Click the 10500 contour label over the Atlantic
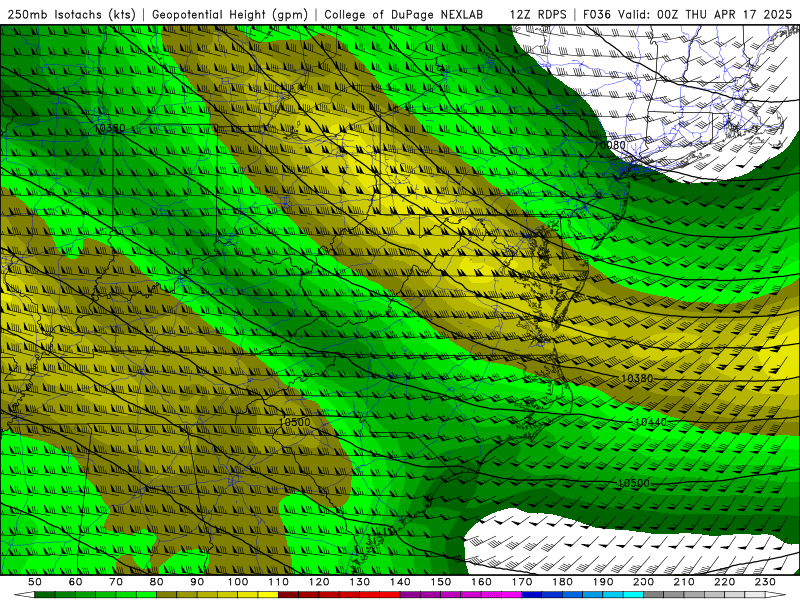800x600 pixels. pos(634,483)
